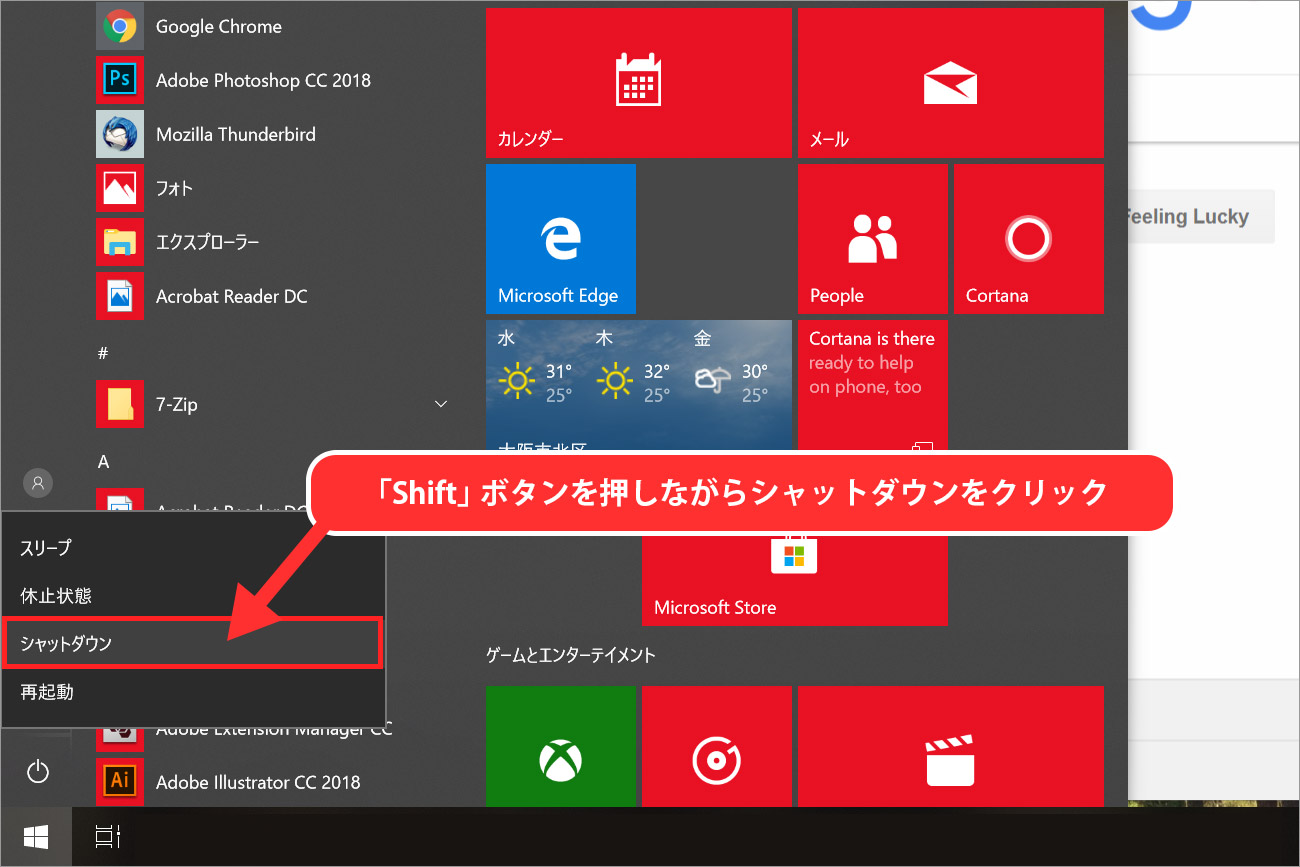Click the Power button icon
This screenshot has width=1300, height=867.
tap(37, 772)
